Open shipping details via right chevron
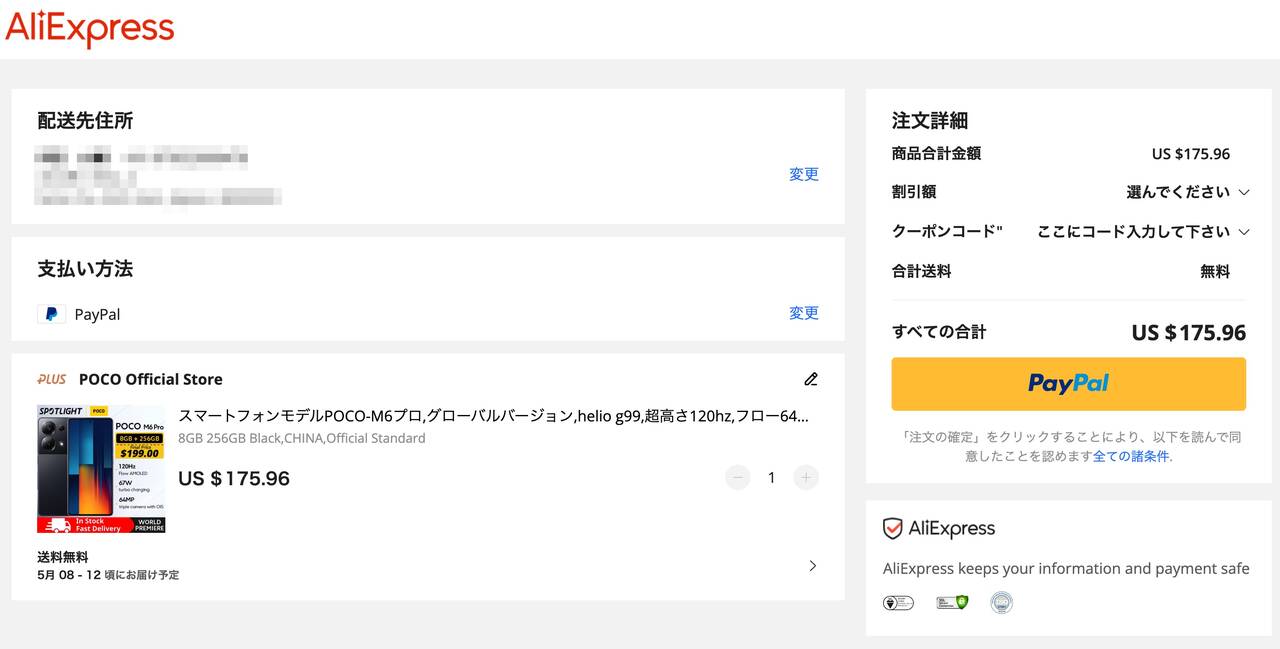The width and height of the screenshot is (1280, 649). point(812,566)
